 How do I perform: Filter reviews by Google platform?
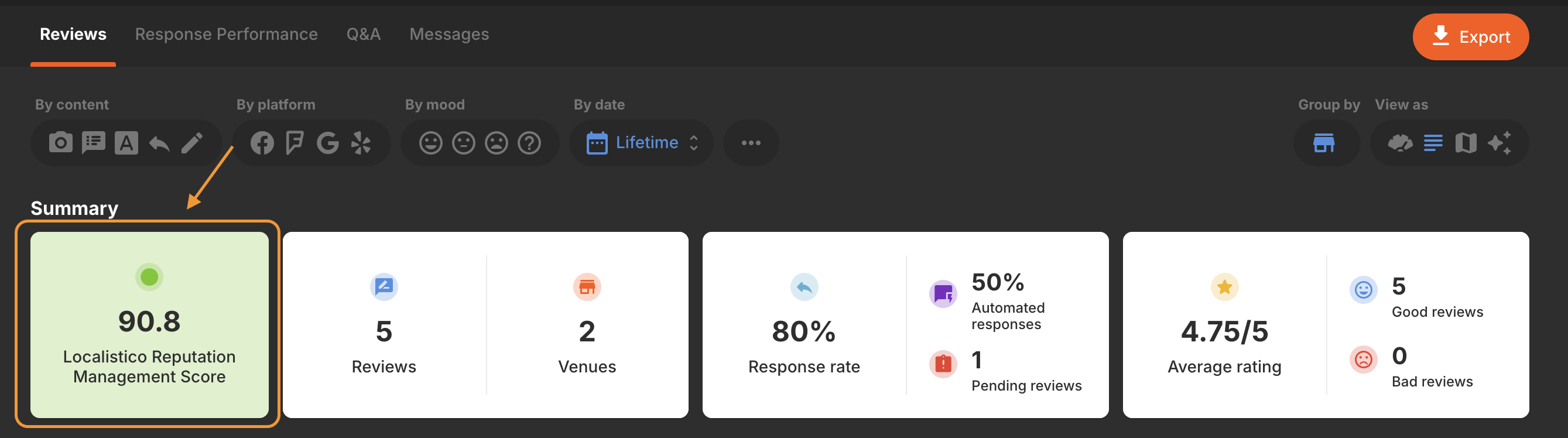click(327, 143)
